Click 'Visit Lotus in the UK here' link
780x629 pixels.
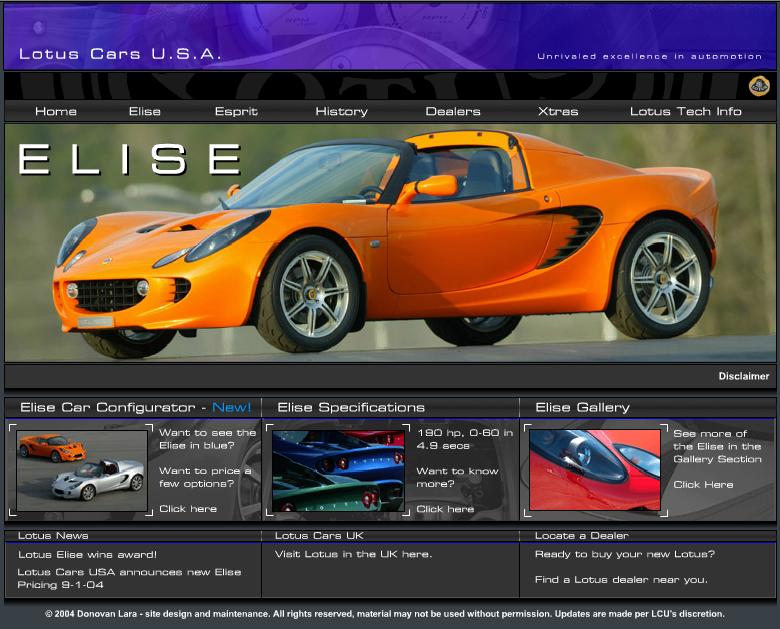pos(353,554)
